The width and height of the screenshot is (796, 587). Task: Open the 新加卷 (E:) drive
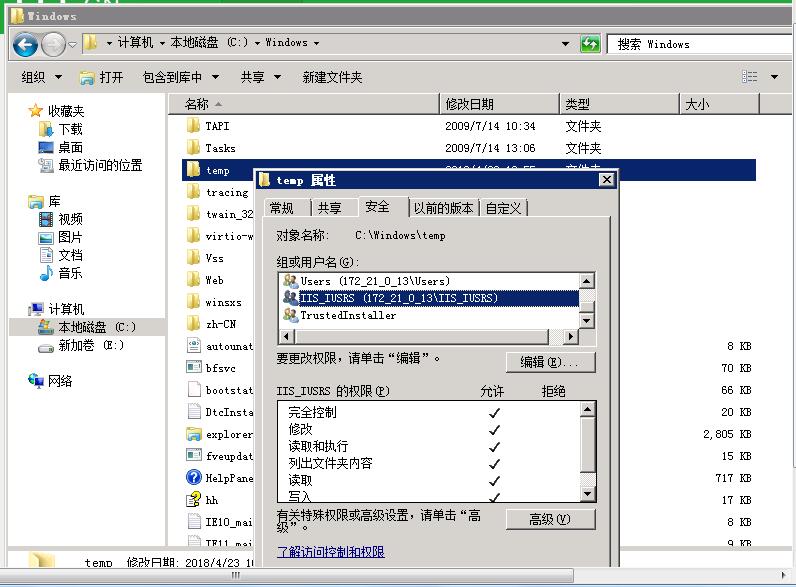90,345
